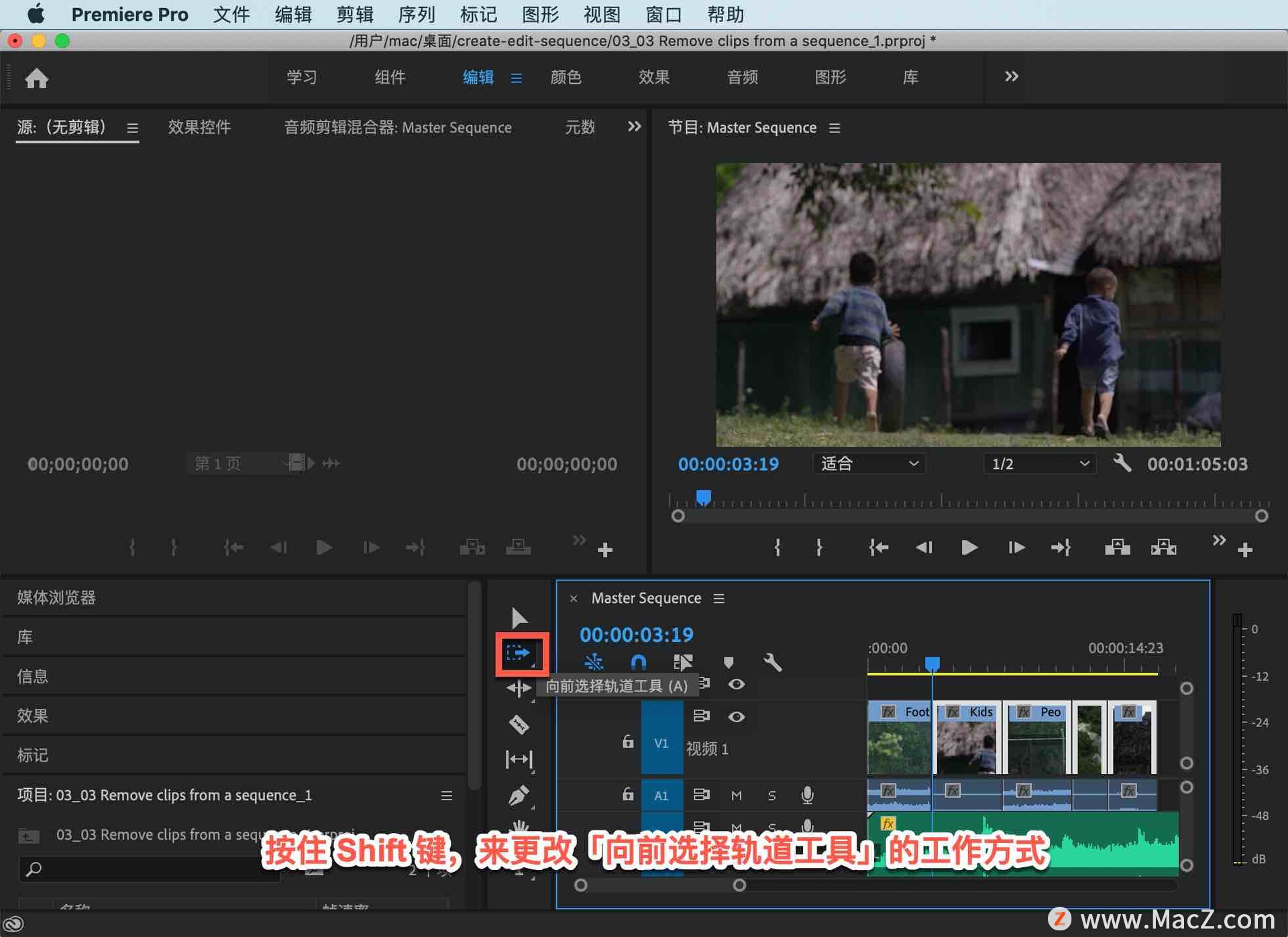Select the Hand tool
1288x937 pixels.
[520, 830]
